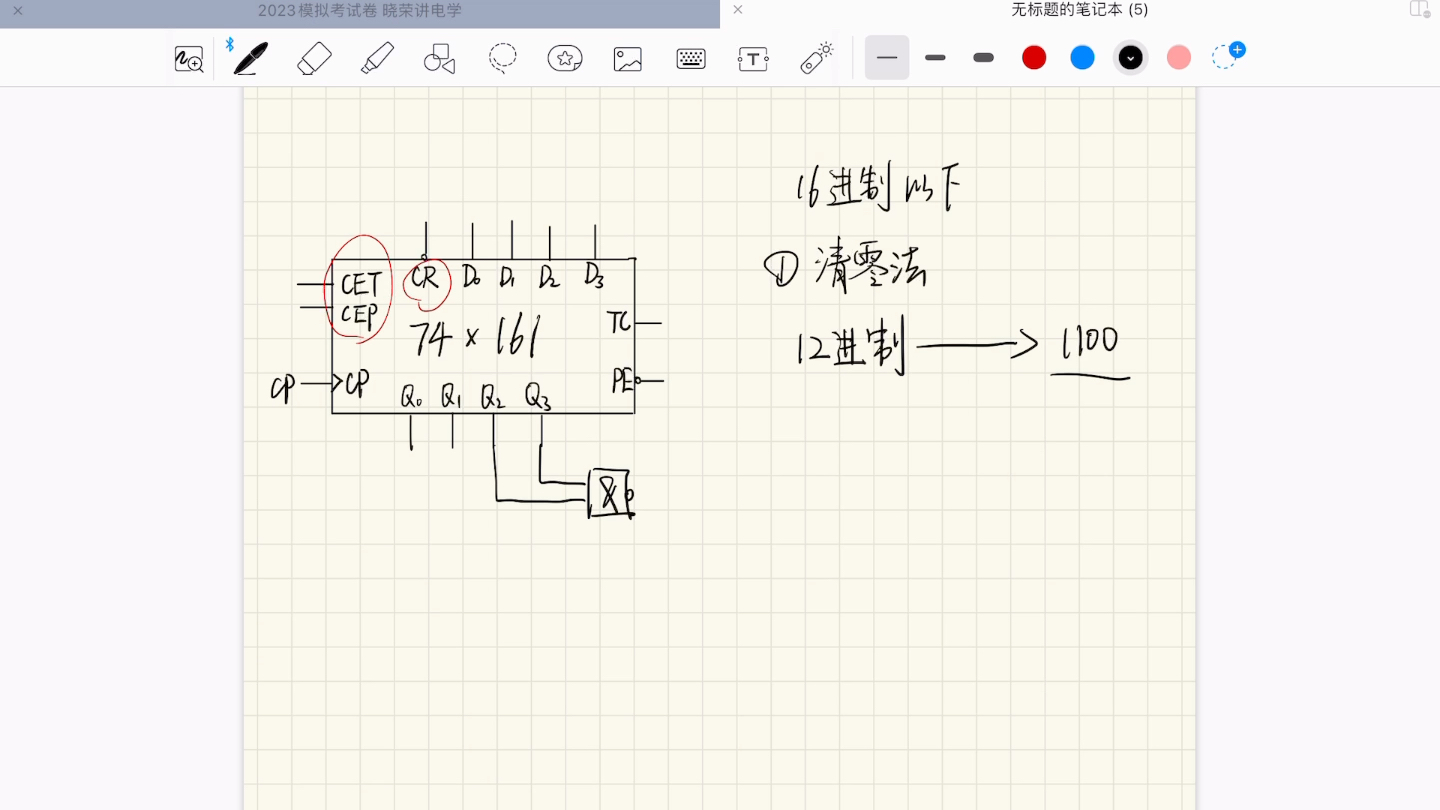Viewport: 1440px width, 810px height.
Task: Close the 无标题的笔记本 (5) tab
Action: point(738,10)
